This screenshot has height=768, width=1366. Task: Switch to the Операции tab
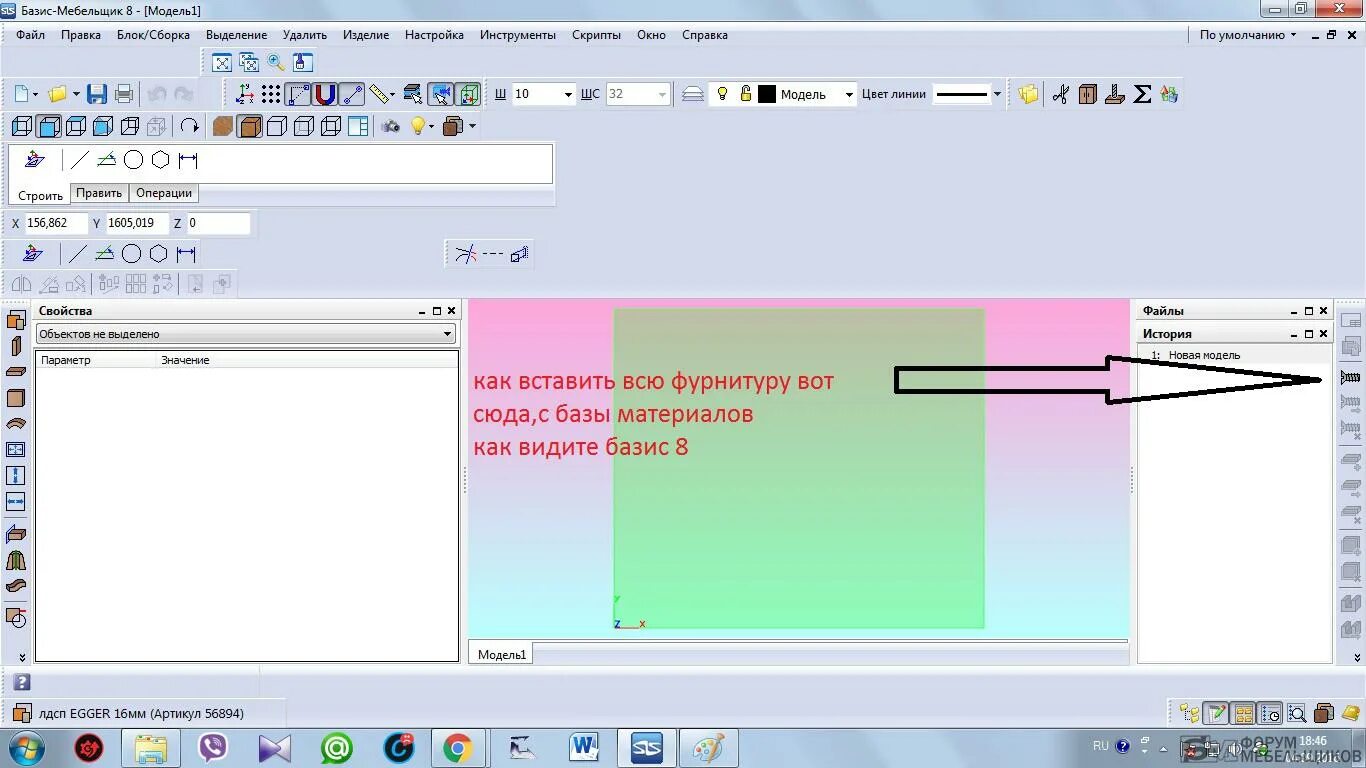click(x=164, y=193)
